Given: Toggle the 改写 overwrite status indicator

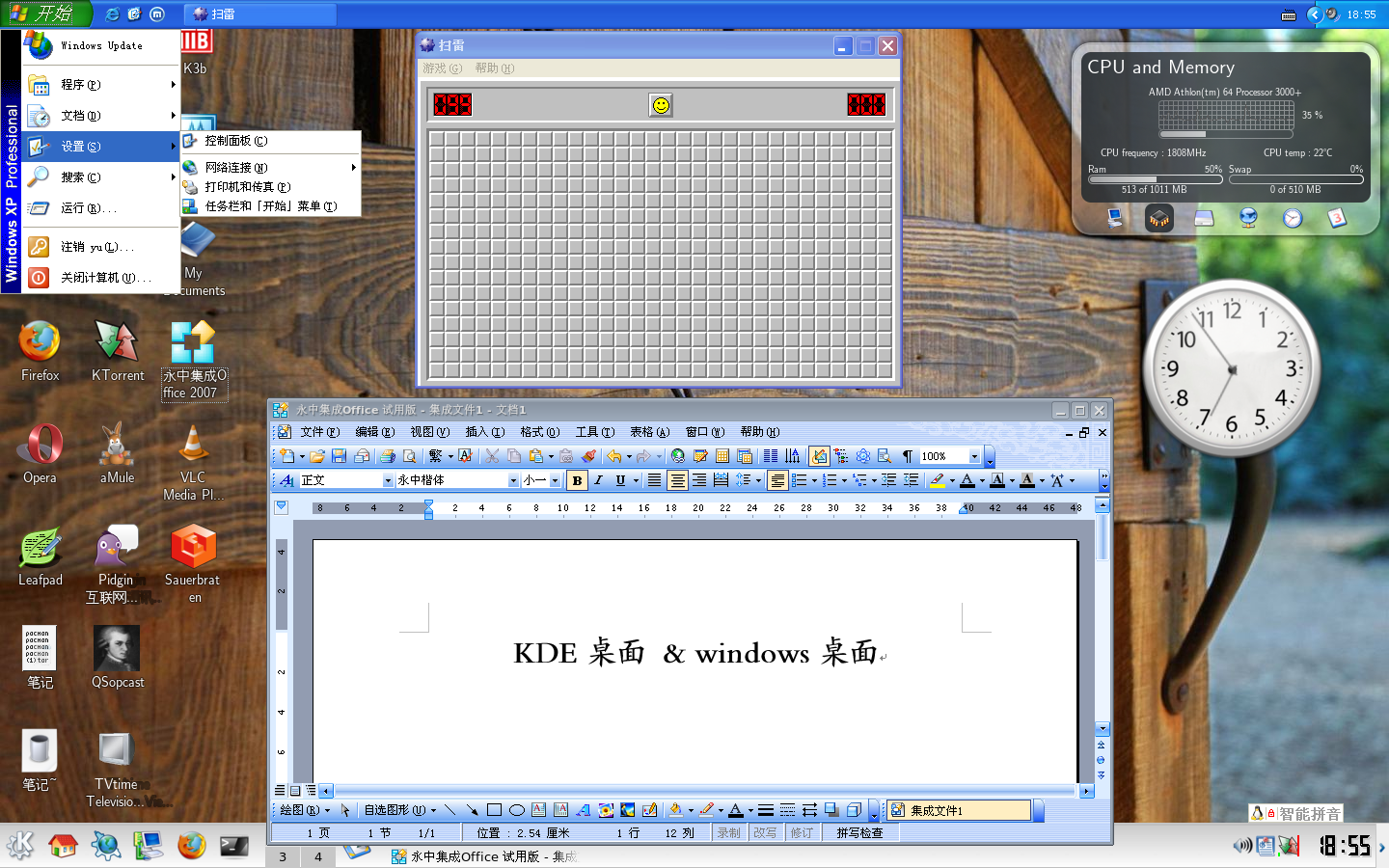Looking at the screenshot, I should tap(765, 832).
